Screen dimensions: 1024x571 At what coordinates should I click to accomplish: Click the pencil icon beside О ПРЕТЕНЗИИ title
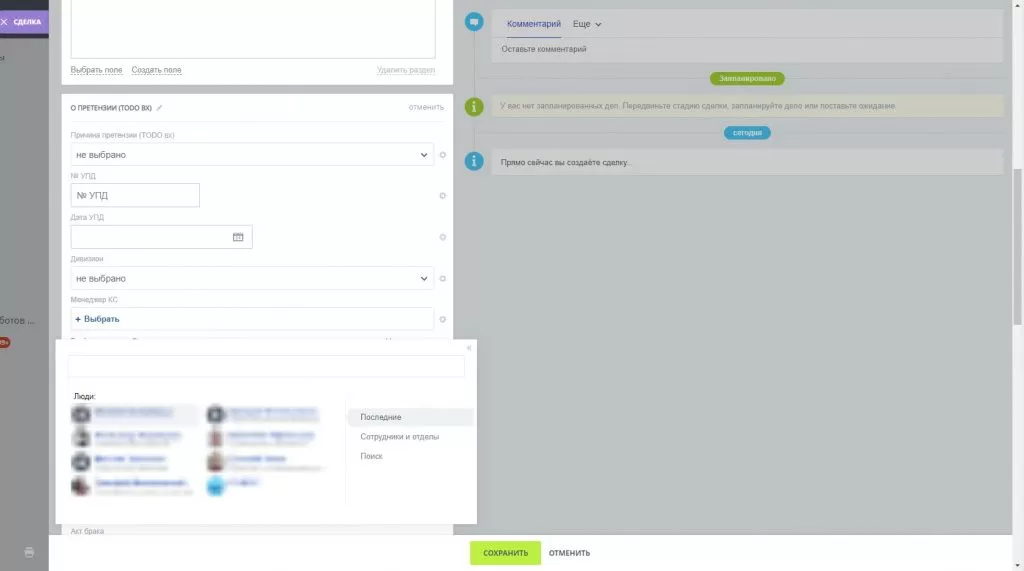(x=160, y=108)
